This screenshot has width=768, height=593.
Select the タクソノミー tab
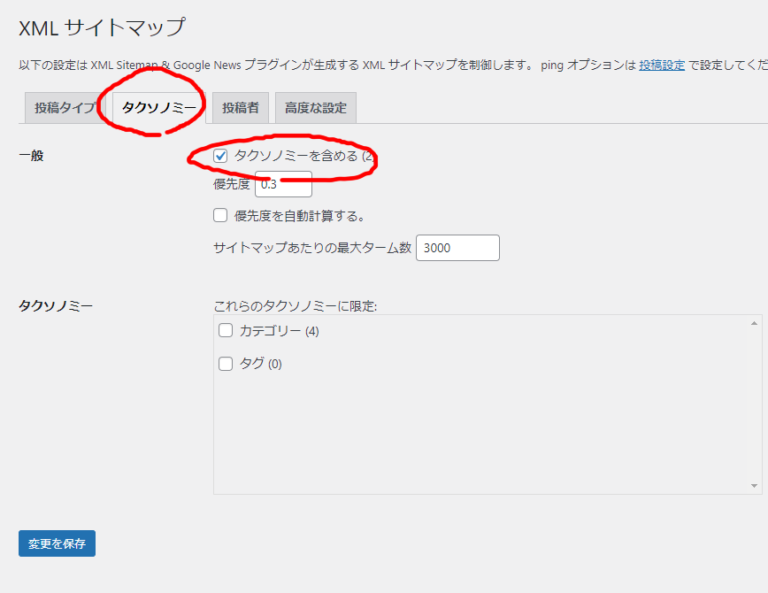coord(158,108)
